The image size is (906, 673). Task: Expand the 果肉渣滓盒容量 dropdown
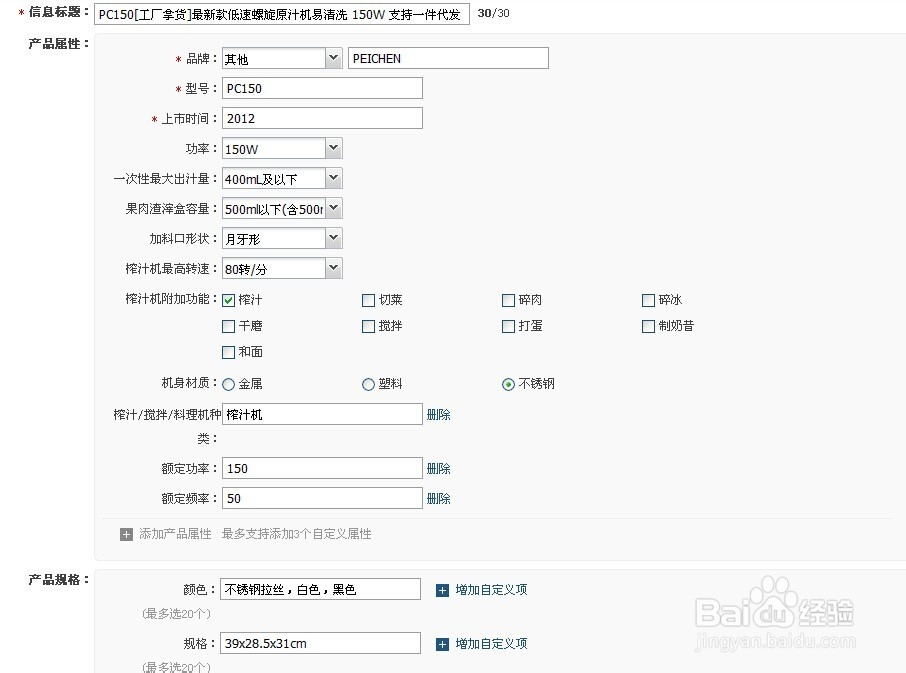[282, 209]
